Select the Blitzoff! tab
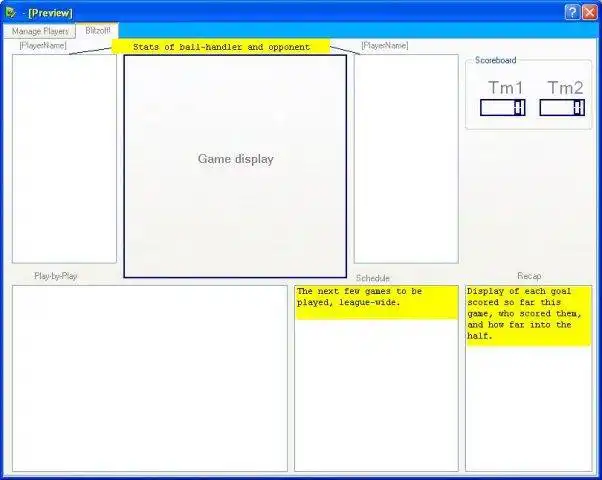Viewport: 602px width, 480px height. tap(98, 30)
